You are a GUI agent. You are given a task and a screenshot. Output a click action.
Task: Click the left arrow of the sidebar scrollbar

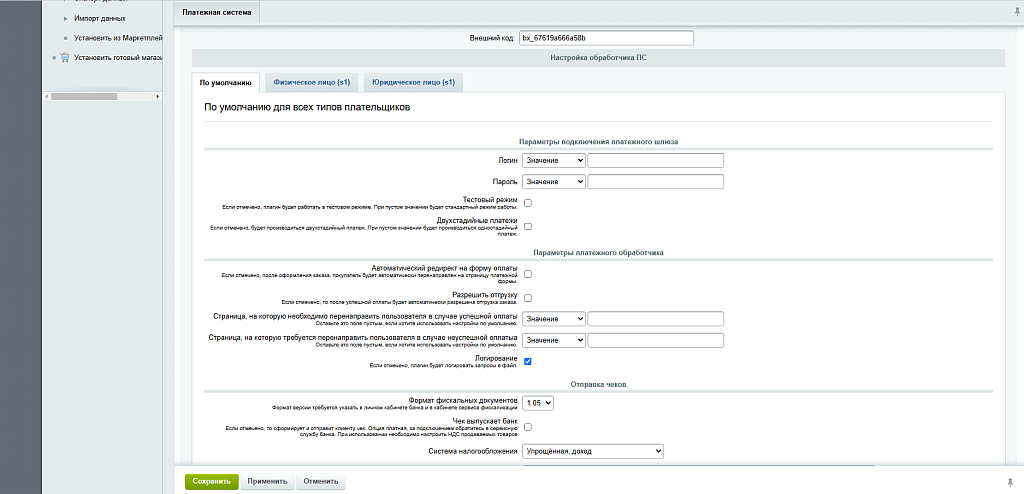point(46,96)
